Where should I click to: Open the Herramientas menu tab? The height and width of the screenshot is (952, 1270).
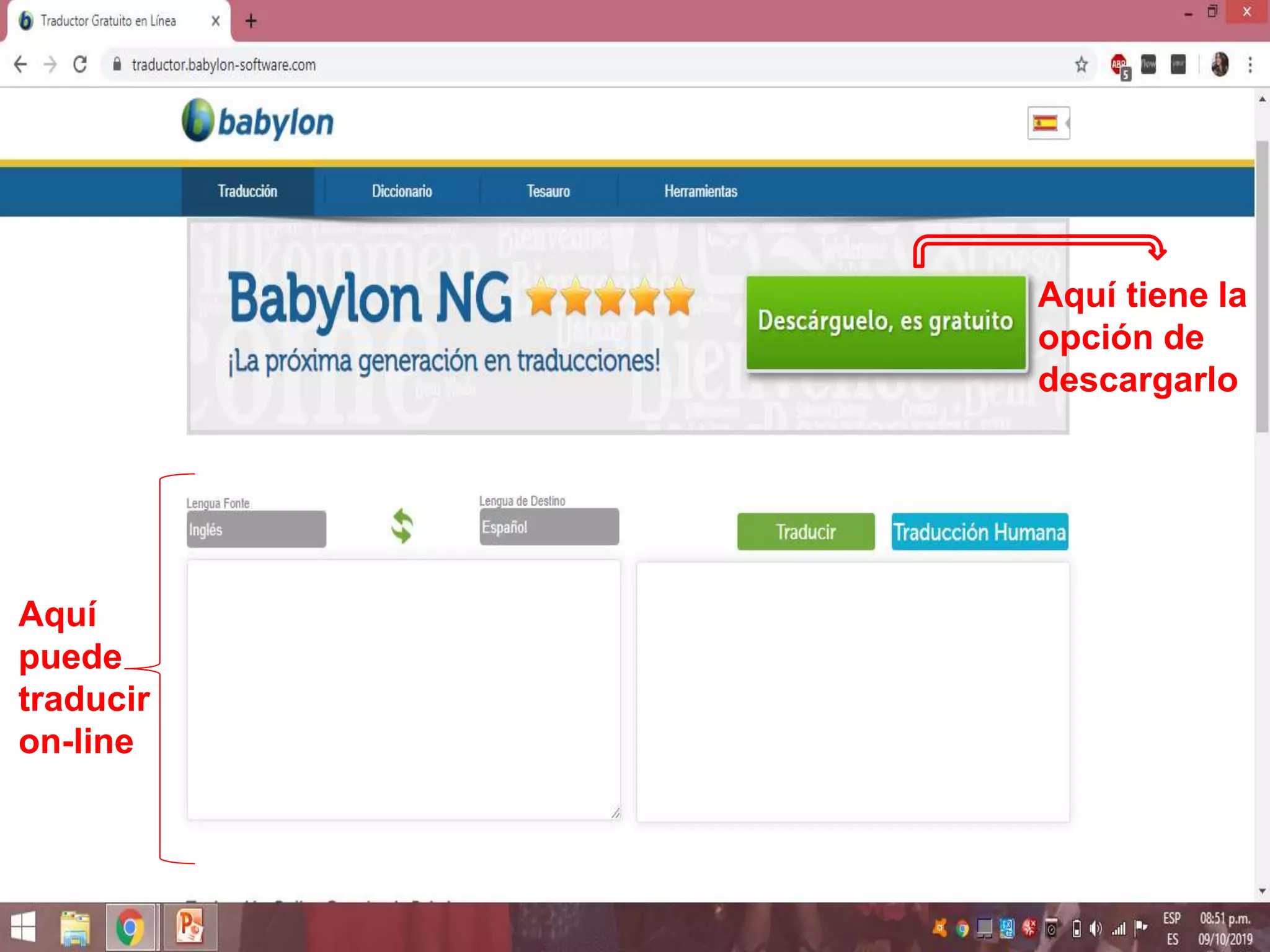(x=701, y=191)
